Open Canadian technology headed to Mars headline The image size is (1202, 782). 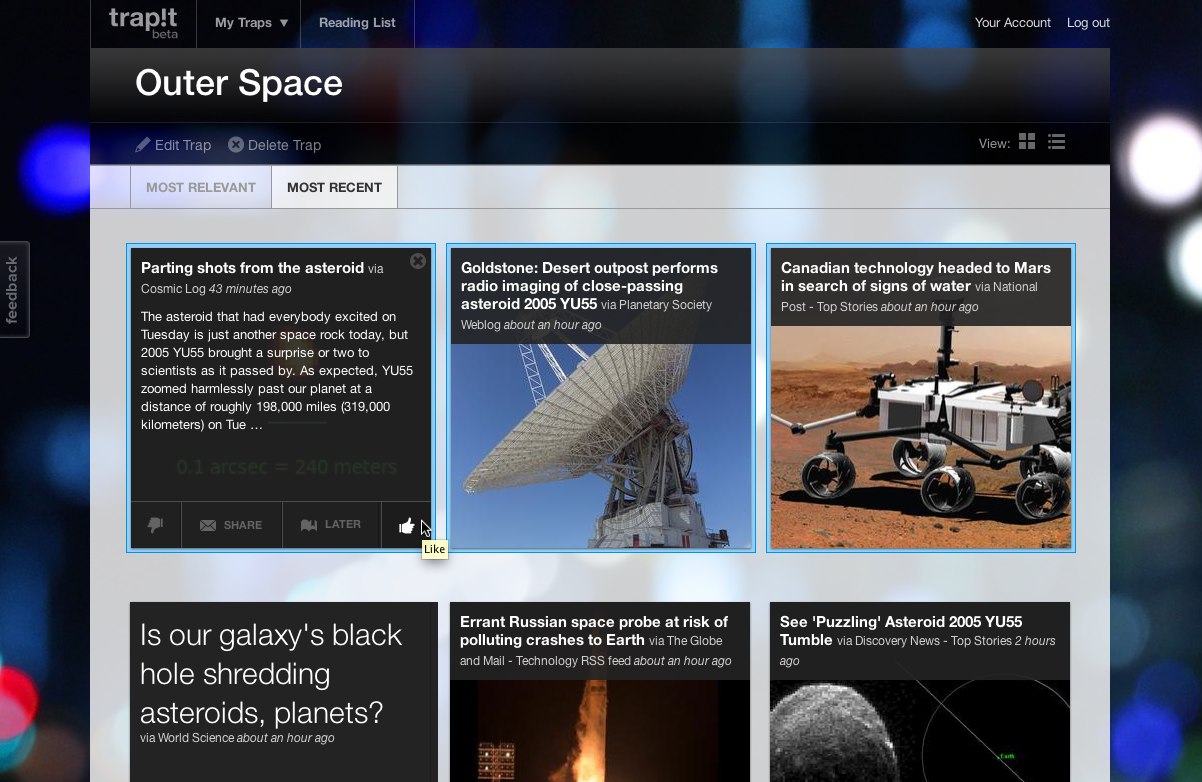[x=916, y=277]
